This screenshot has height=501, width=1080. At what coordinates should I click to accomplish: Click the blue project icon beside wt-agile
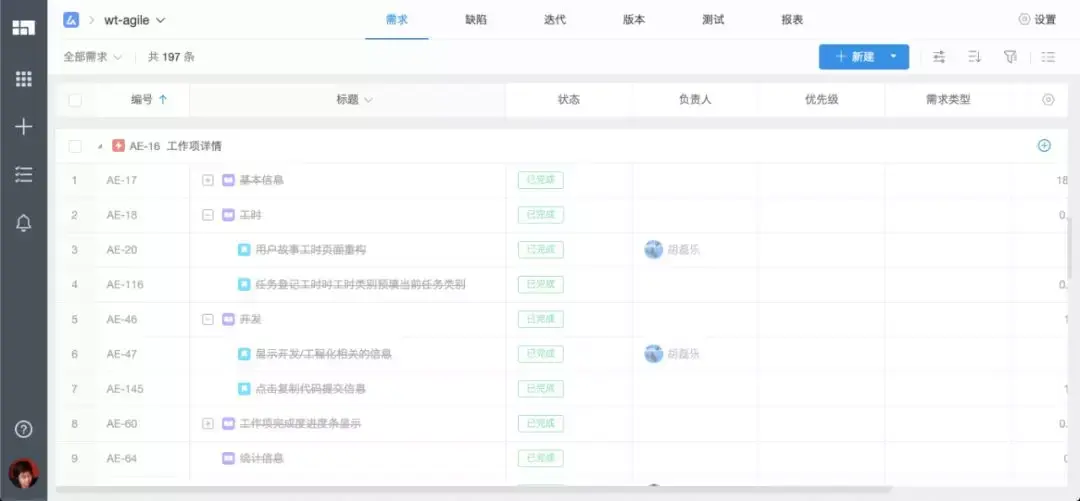(x=70, y=20)
